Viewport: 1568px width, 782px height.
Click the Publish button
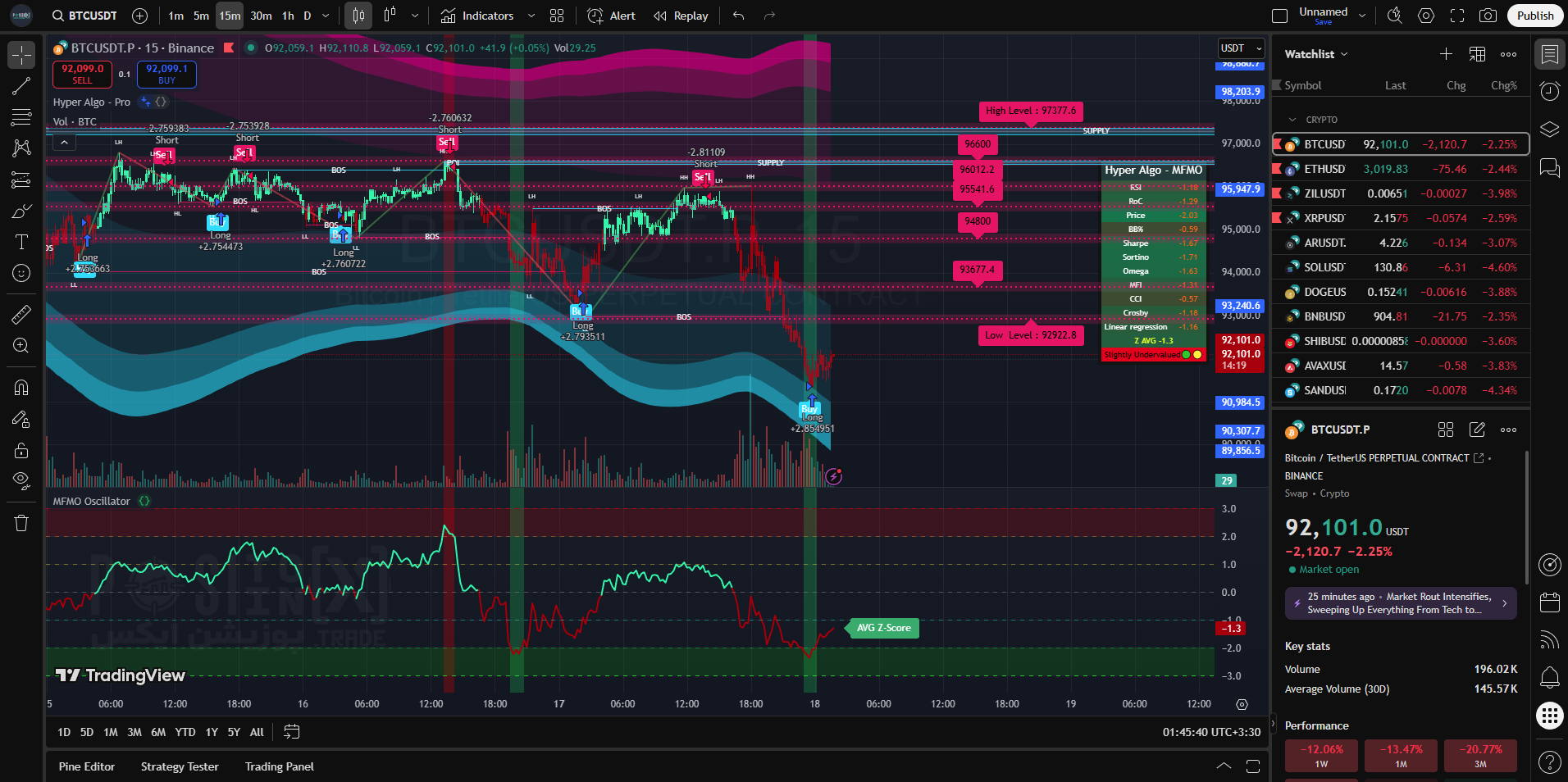pos(1534,16)
